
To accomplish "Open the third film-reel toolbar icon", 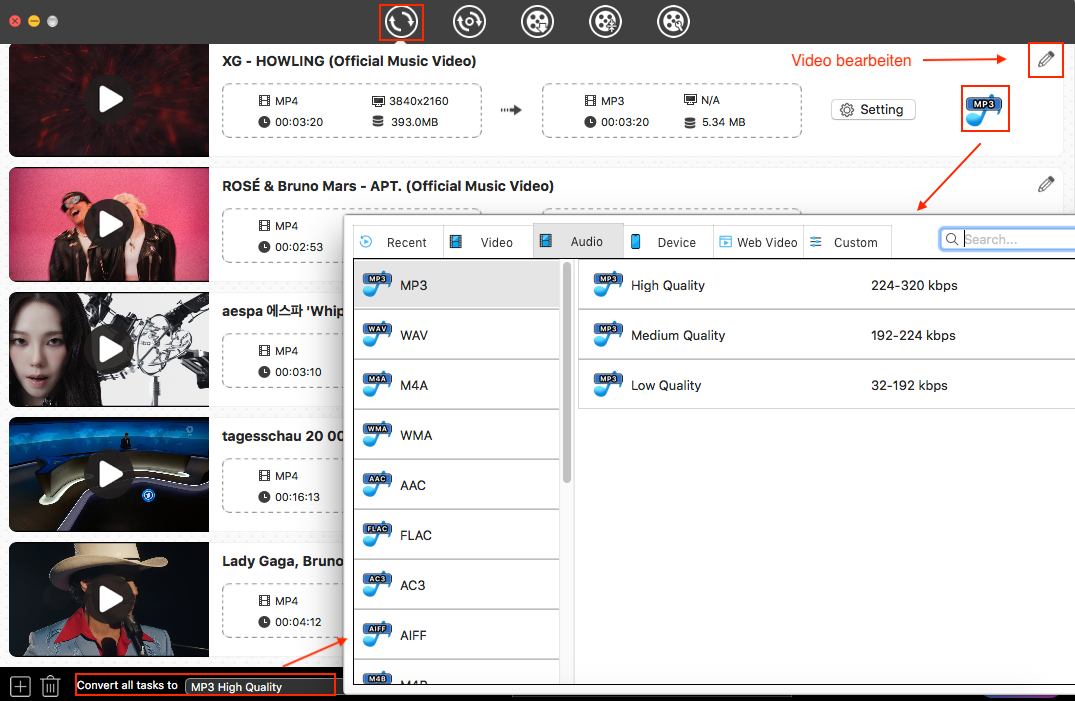I will 537,22.
